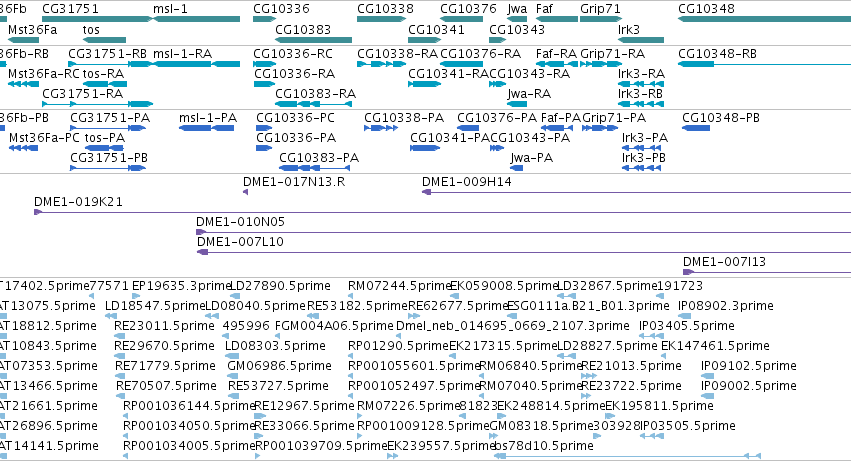This screenshot has height=461, width=851.
Task: Select transcript CG10336-RC
Action: point(293,54)
